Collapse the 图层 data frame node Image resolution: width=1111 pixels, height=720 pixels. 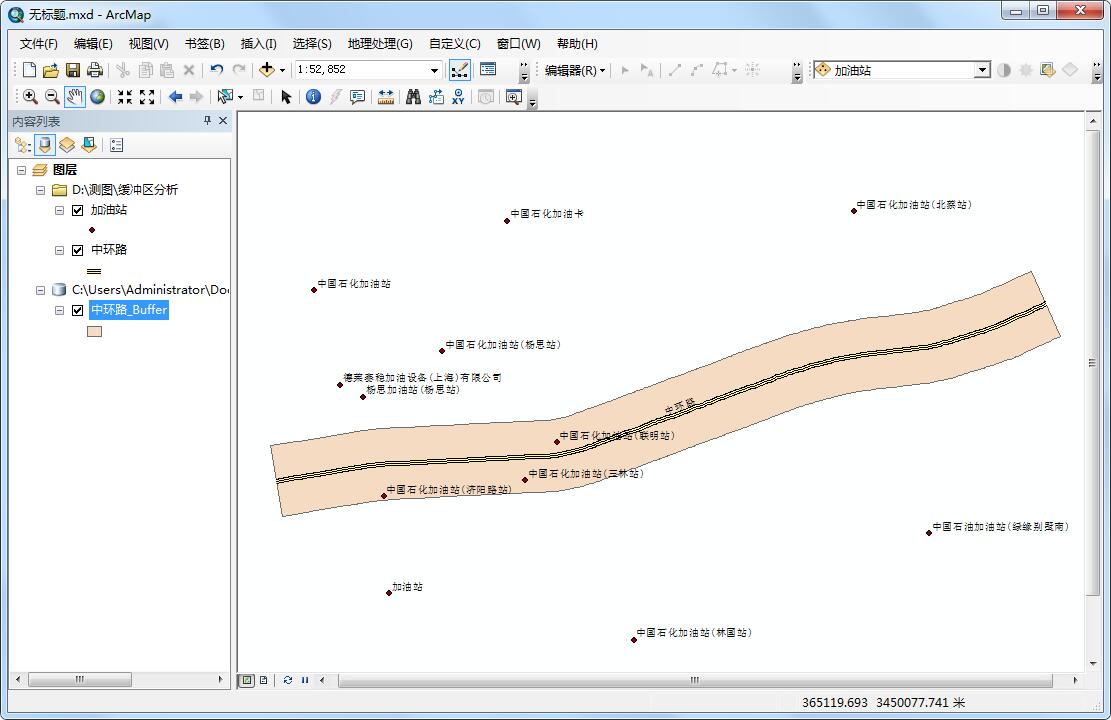click(x=21, y=170)
